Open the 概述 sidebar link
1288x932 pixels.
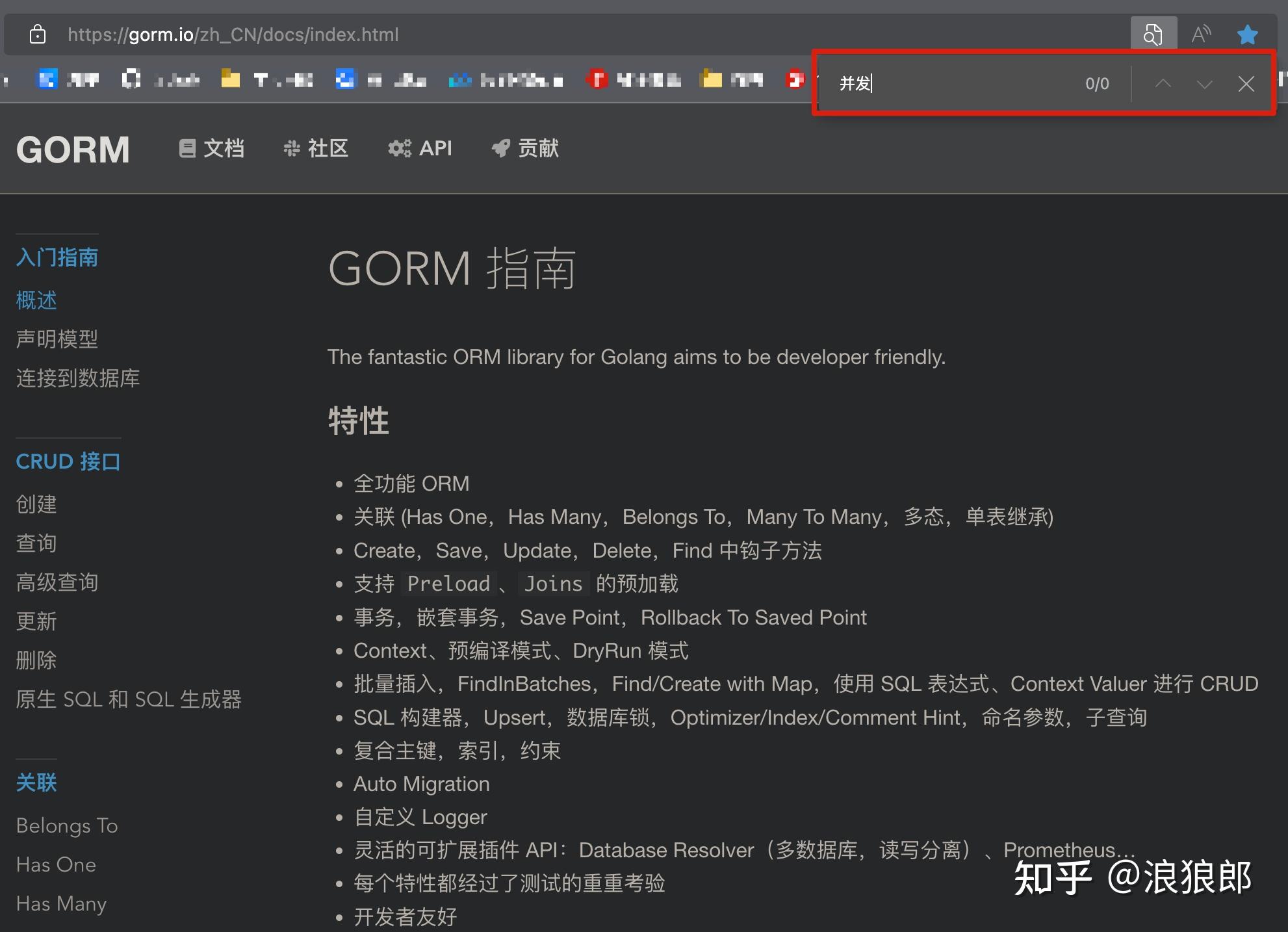(x=36, y=300)
